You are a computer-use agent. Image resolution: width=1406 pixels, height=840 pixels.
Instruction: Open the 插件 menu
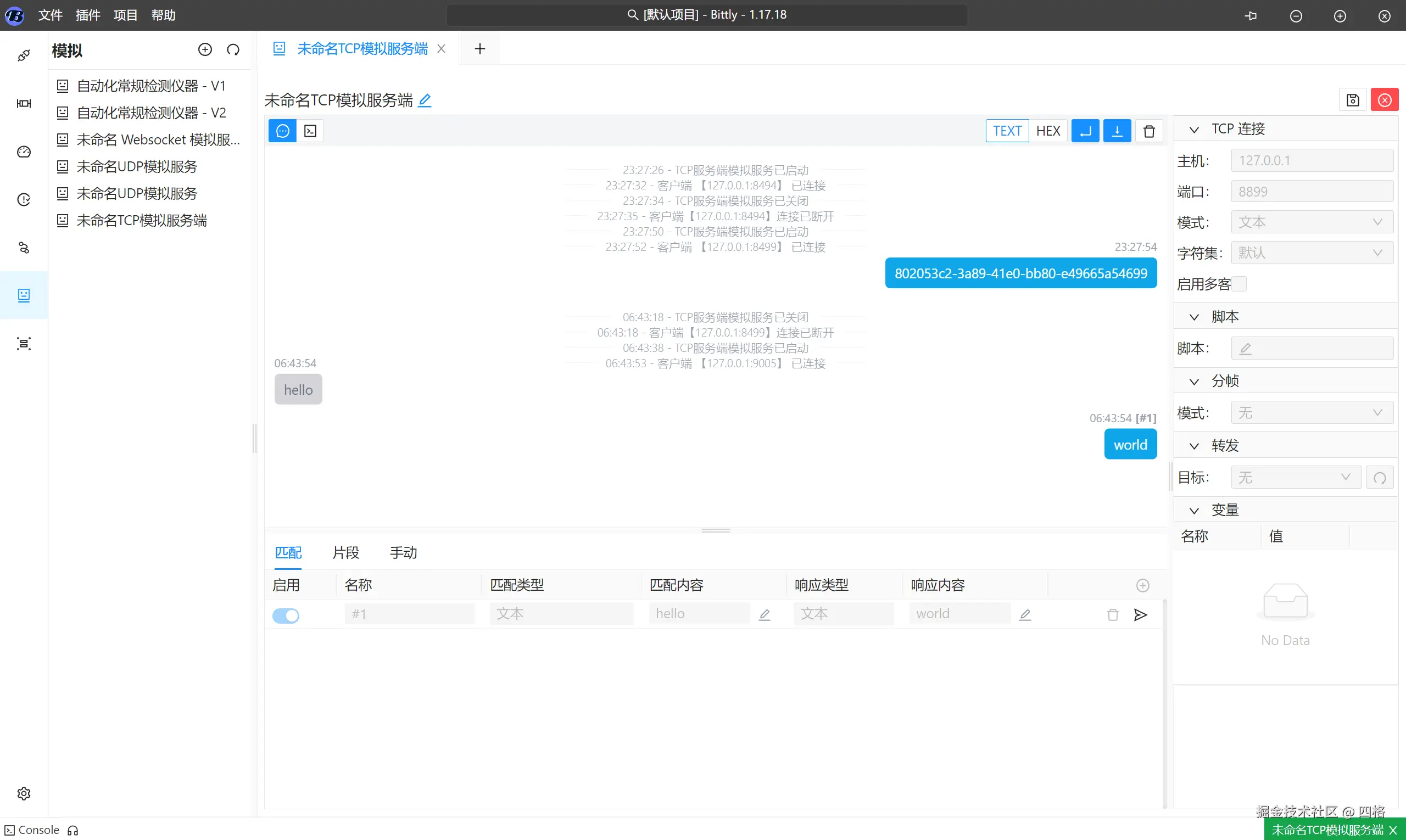[x=88, y=15]
